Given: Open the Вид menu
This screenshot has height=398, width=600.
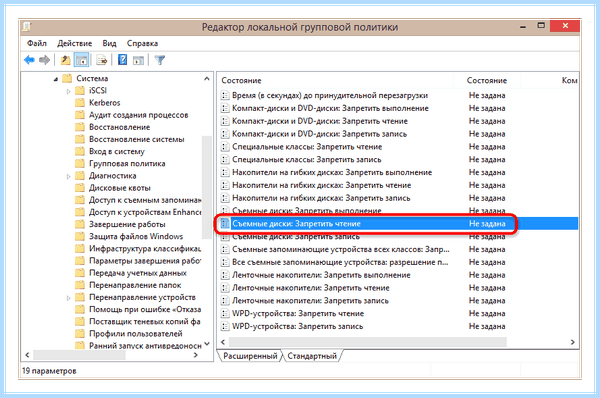Looking at the screenshot, I should coord(109,43).
